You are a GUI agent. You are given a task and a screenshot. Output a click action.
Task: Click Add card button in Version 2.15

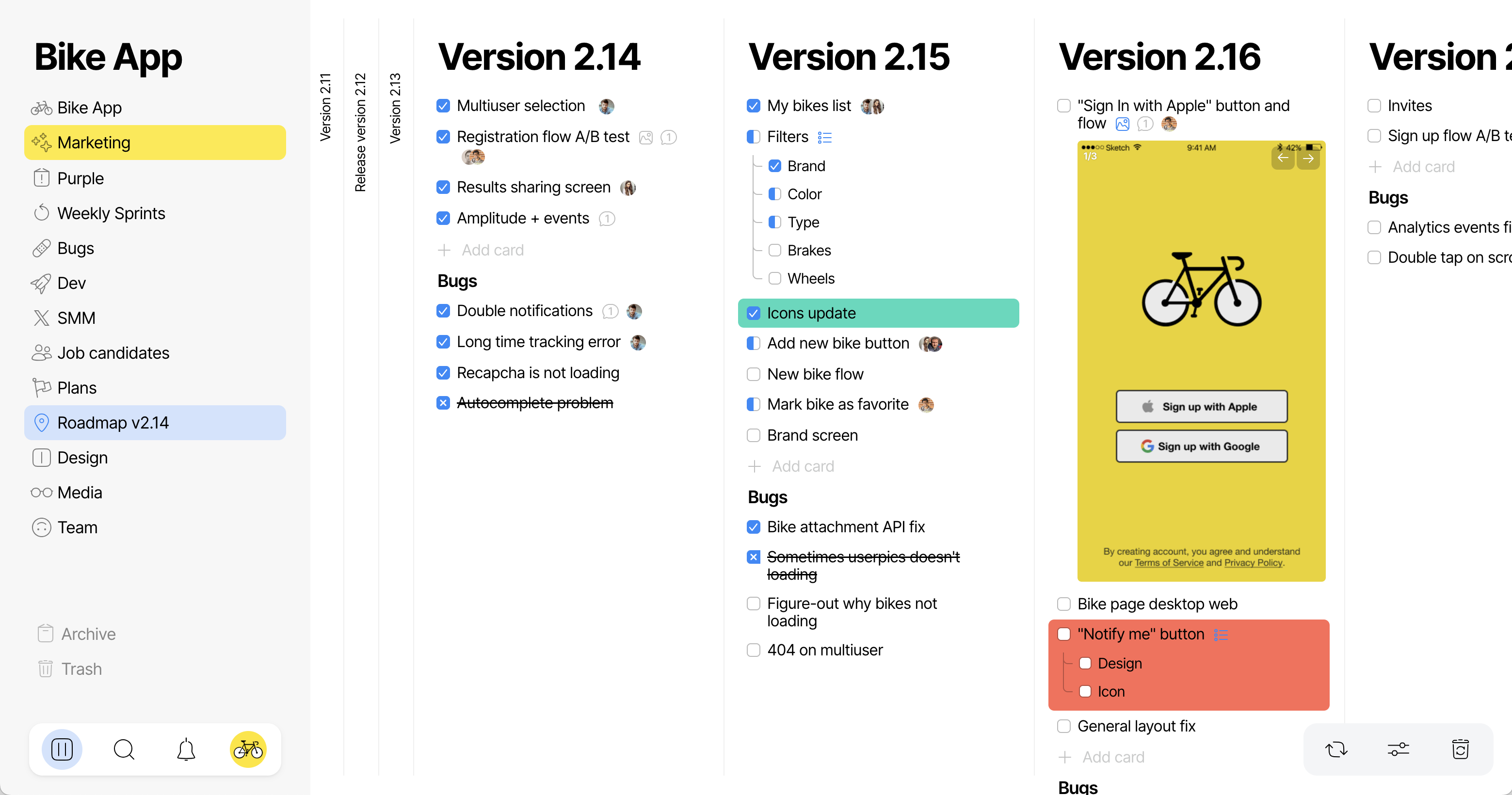tap(801, 466)
